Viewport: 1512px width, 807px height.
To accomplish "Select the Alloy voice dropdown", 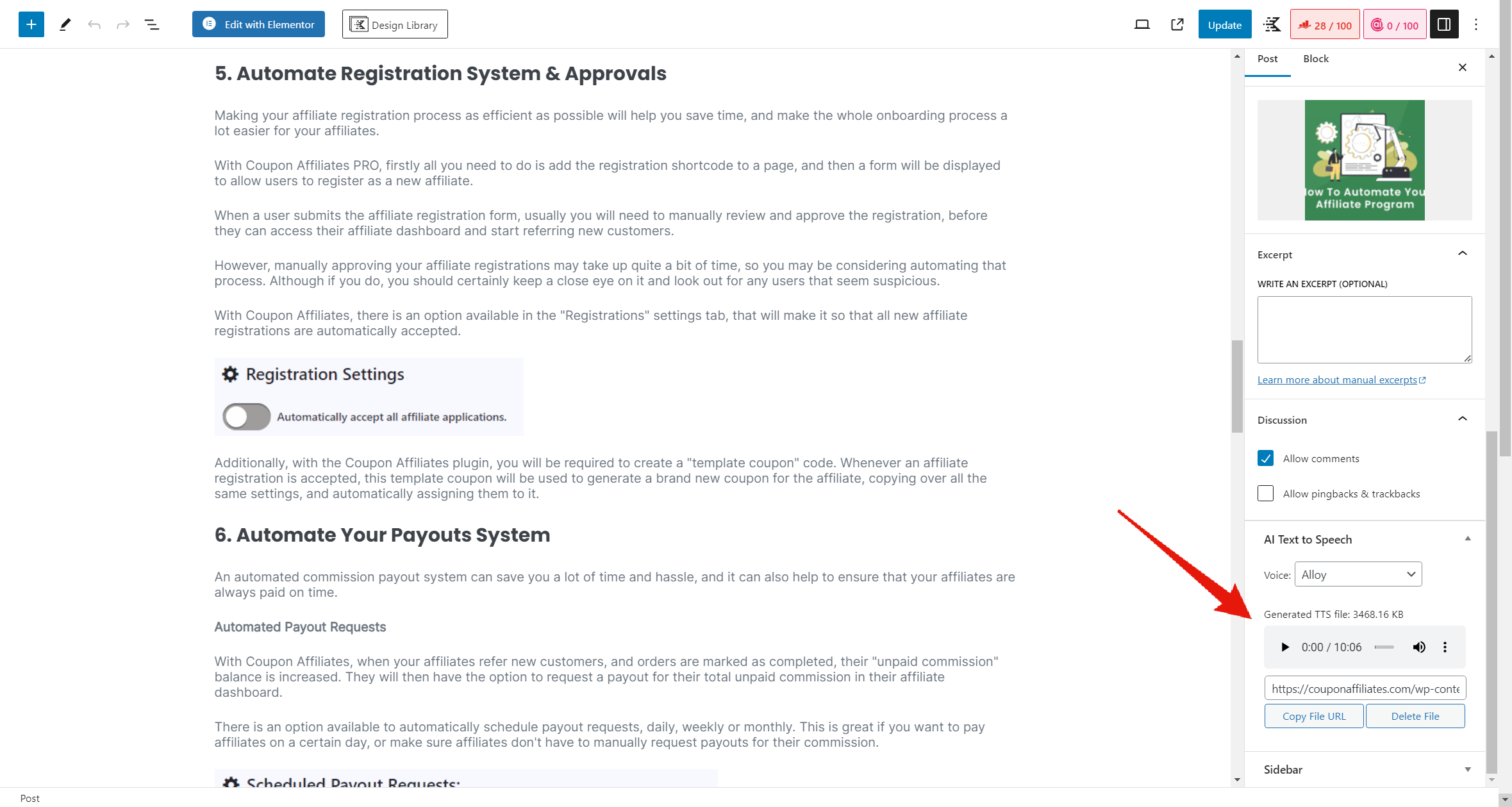I will (x=1358, y=574).
